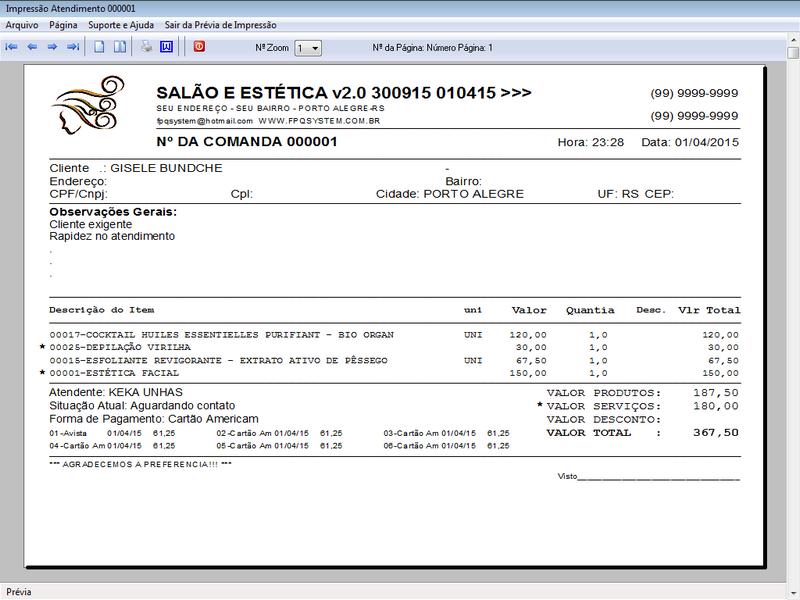Click 'AGRADECEMOS A PREFERENCIA!!!' text
This screenshot has width=800, height=600.
tap(140, 464)
